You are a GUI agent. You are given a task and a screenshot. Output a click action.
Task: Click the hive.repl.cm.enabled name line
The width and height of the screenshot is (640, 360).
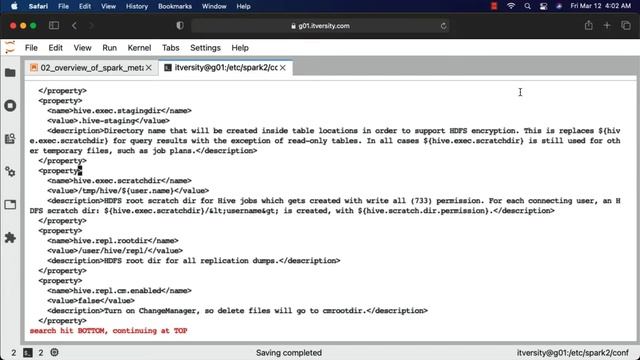click(119, 291)
